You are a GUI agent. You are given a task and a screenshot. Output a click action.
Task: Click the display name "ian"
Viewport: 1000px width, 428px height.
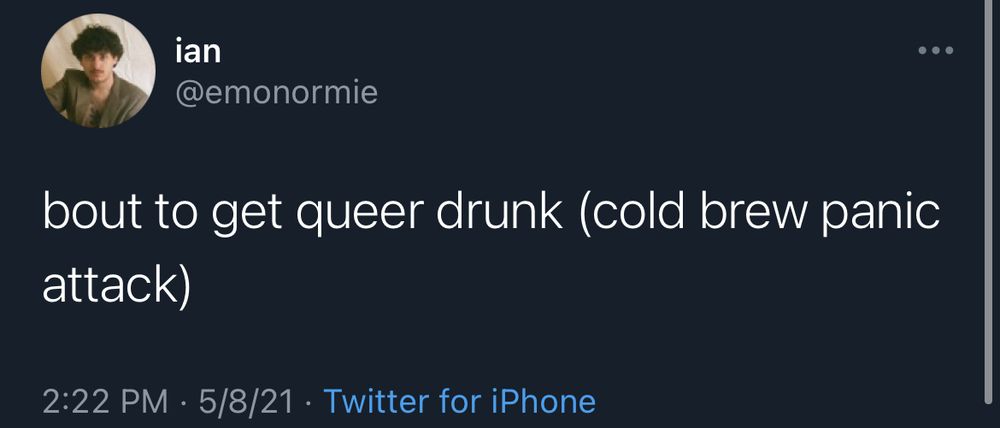[x=198, y=50]
